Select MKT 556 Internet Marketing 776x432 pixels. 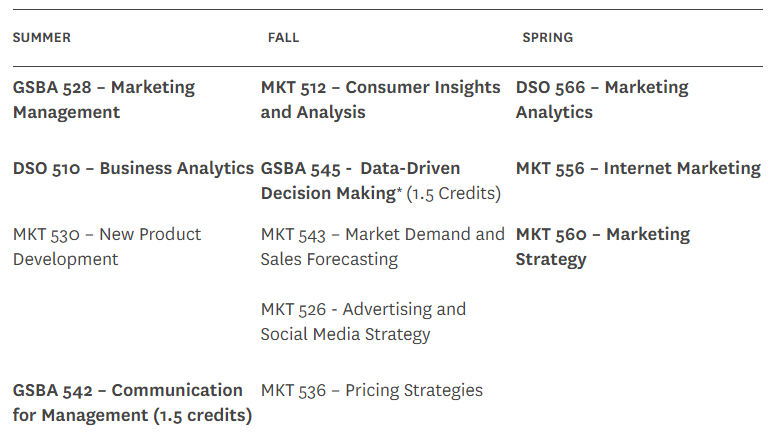638,168
